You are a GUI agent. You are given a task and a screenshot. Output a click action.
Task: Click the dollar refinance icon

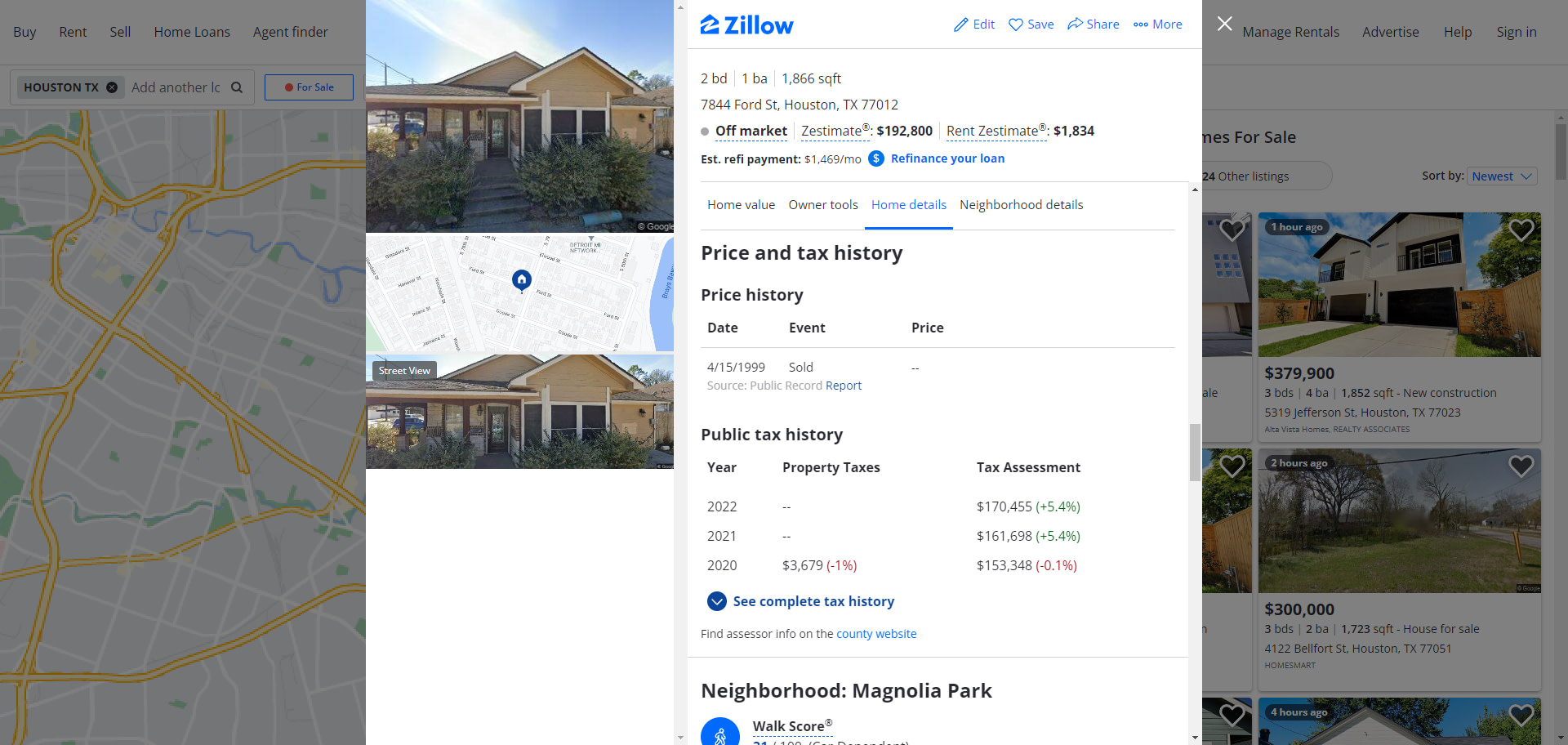coord(876,158)
